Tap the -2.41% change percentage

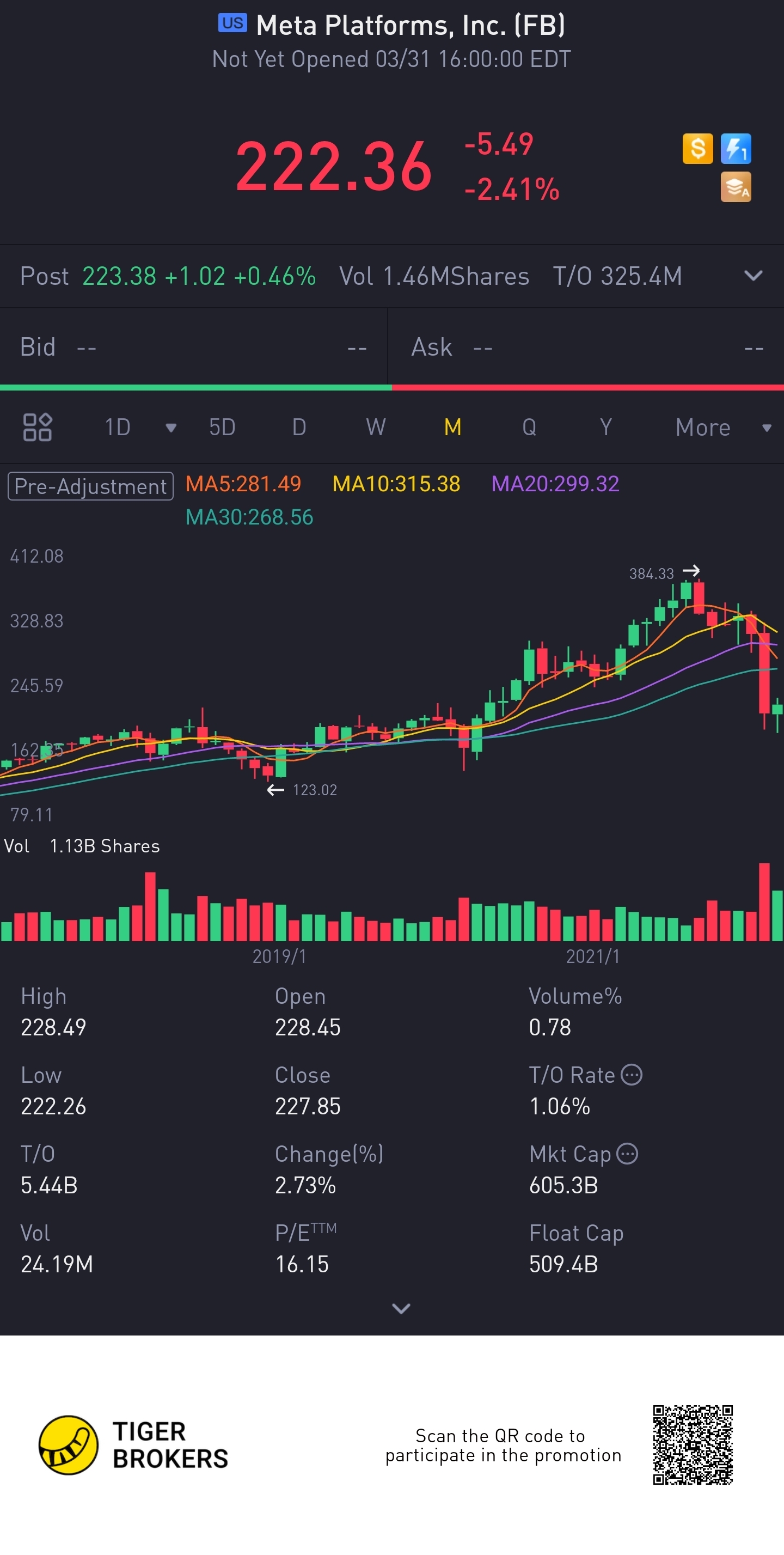pos(512,190)
